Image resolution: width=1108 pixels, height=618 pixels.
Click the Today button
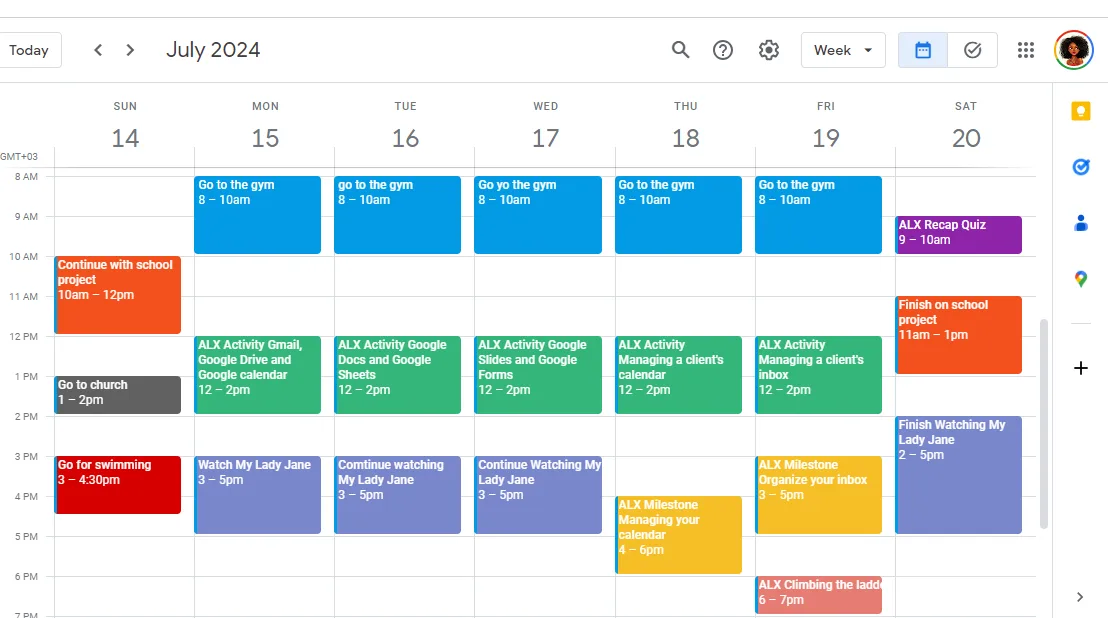point(29,50)
